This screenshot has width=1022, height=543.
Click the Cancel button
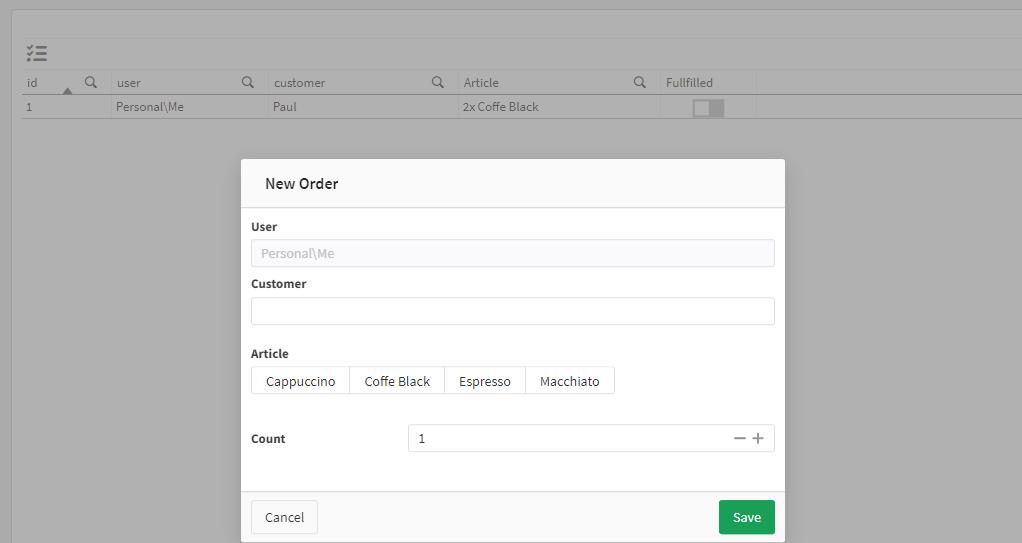tap(284, 517)
